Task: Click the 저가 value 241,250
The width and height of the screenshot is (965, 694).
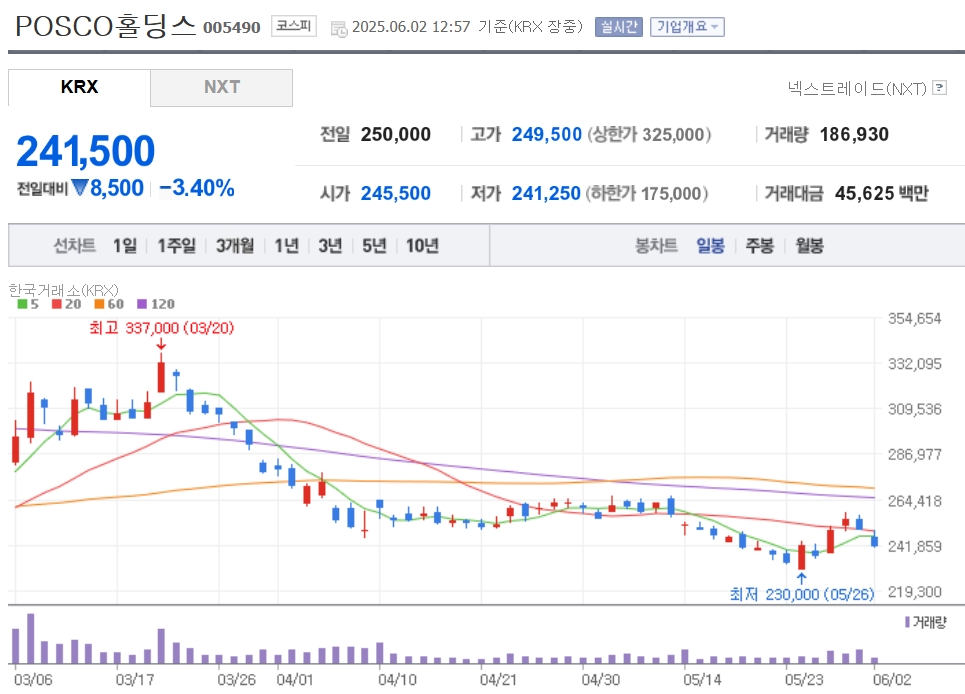Action: click(546, 193)
